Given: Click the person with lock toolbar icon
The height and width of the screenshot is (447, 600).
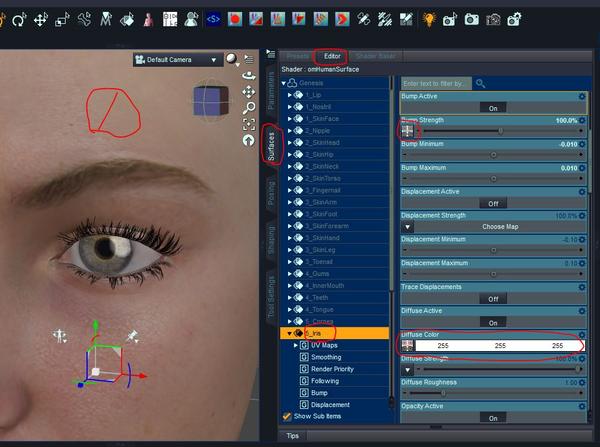Looking at the screenshot, I should point(191,19).
